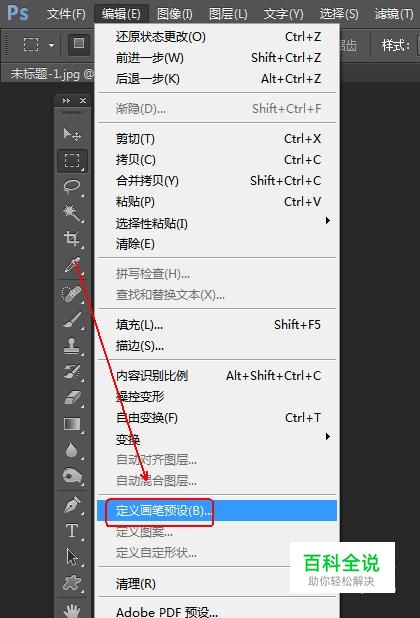
Task: Close the toolbox panel with X
Action: [x=83, y=101]
